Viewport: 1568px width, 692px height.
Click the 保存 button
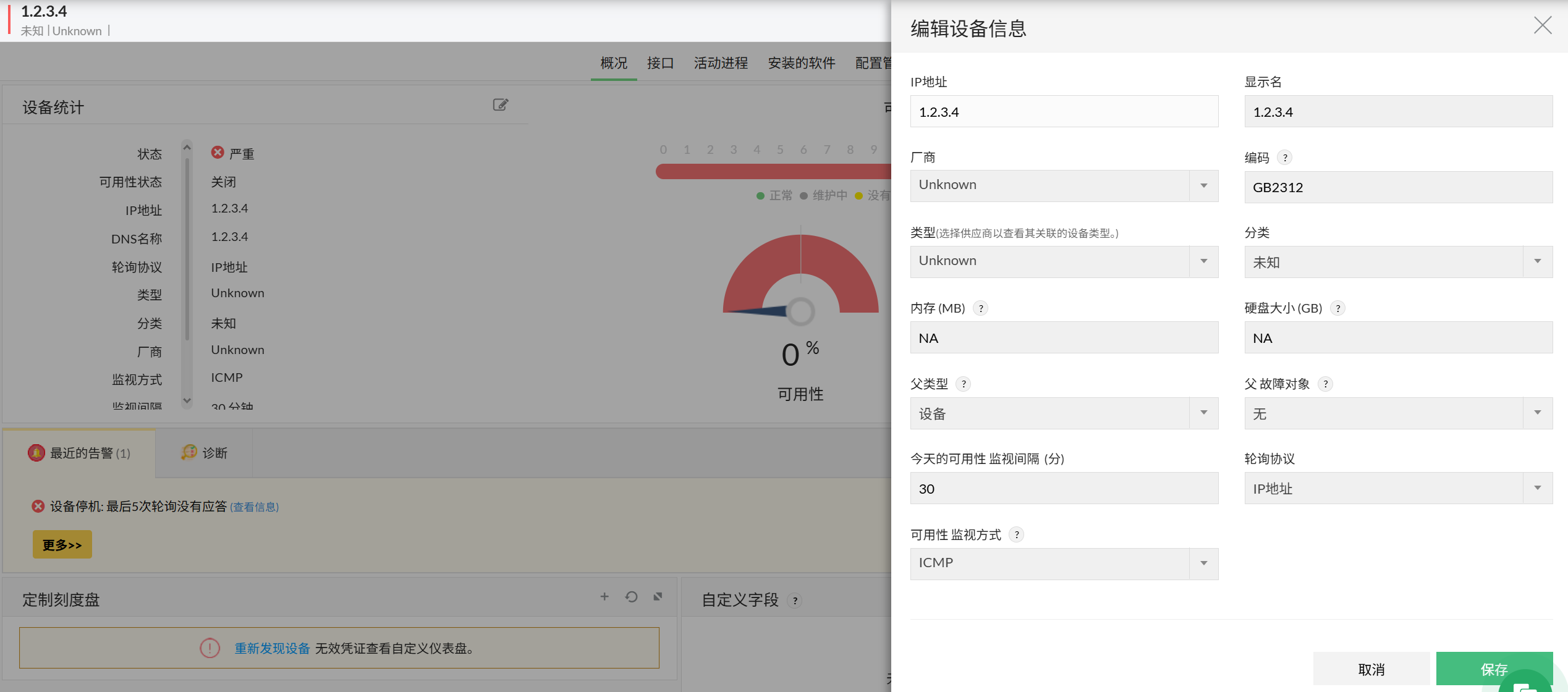point(1494,669)
